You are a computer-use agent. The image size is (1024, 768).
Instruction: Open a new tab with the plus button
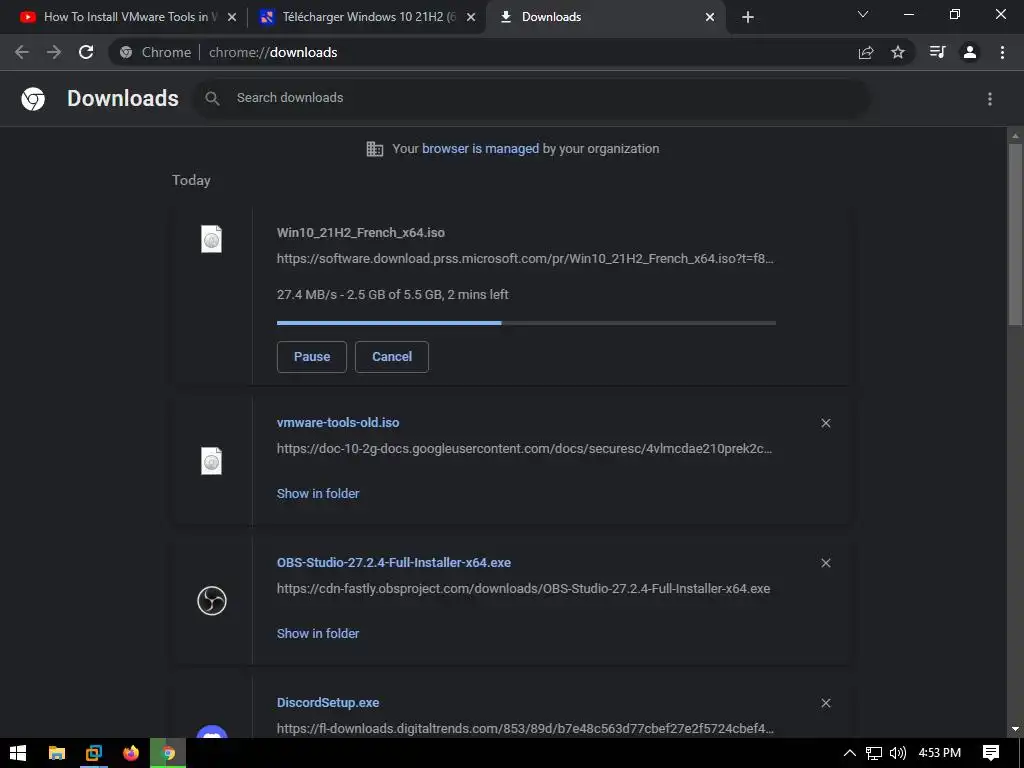click(x=748, y=17)
